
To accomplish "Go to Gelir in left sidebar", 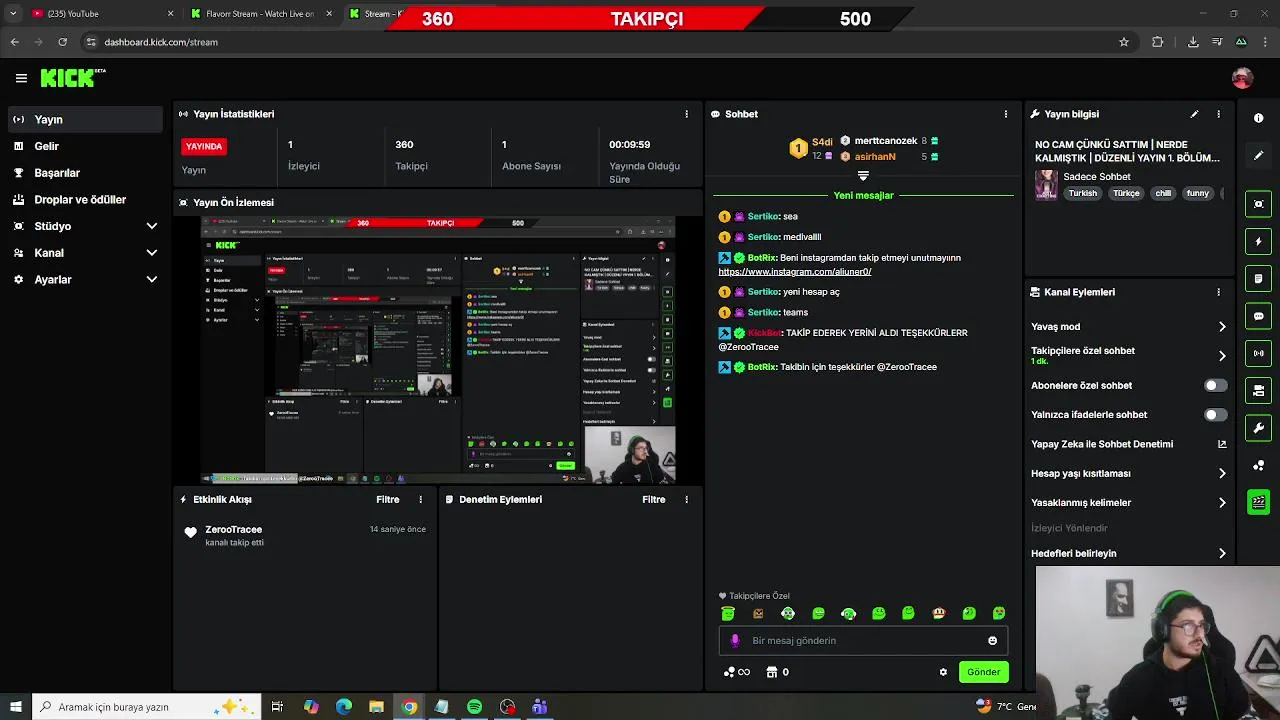I will (85, 146).
